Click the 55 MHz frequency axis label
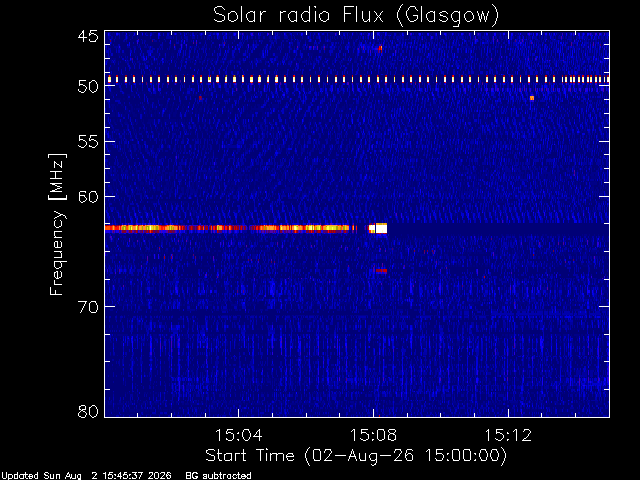This screenshot has height=480, width=640. pos(88,142)
